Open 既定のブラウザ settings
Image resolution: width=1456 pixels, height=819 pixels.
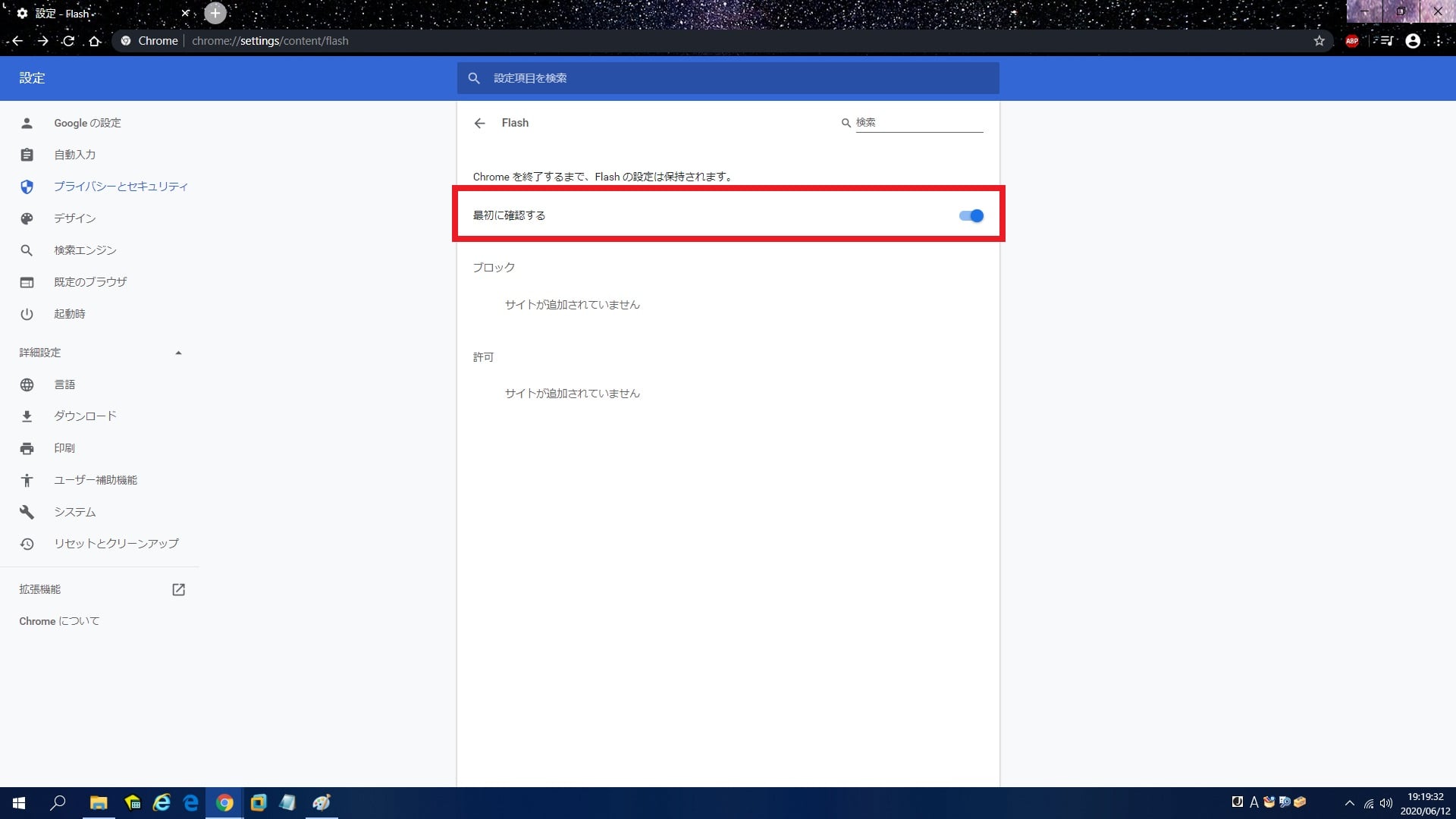90,282
